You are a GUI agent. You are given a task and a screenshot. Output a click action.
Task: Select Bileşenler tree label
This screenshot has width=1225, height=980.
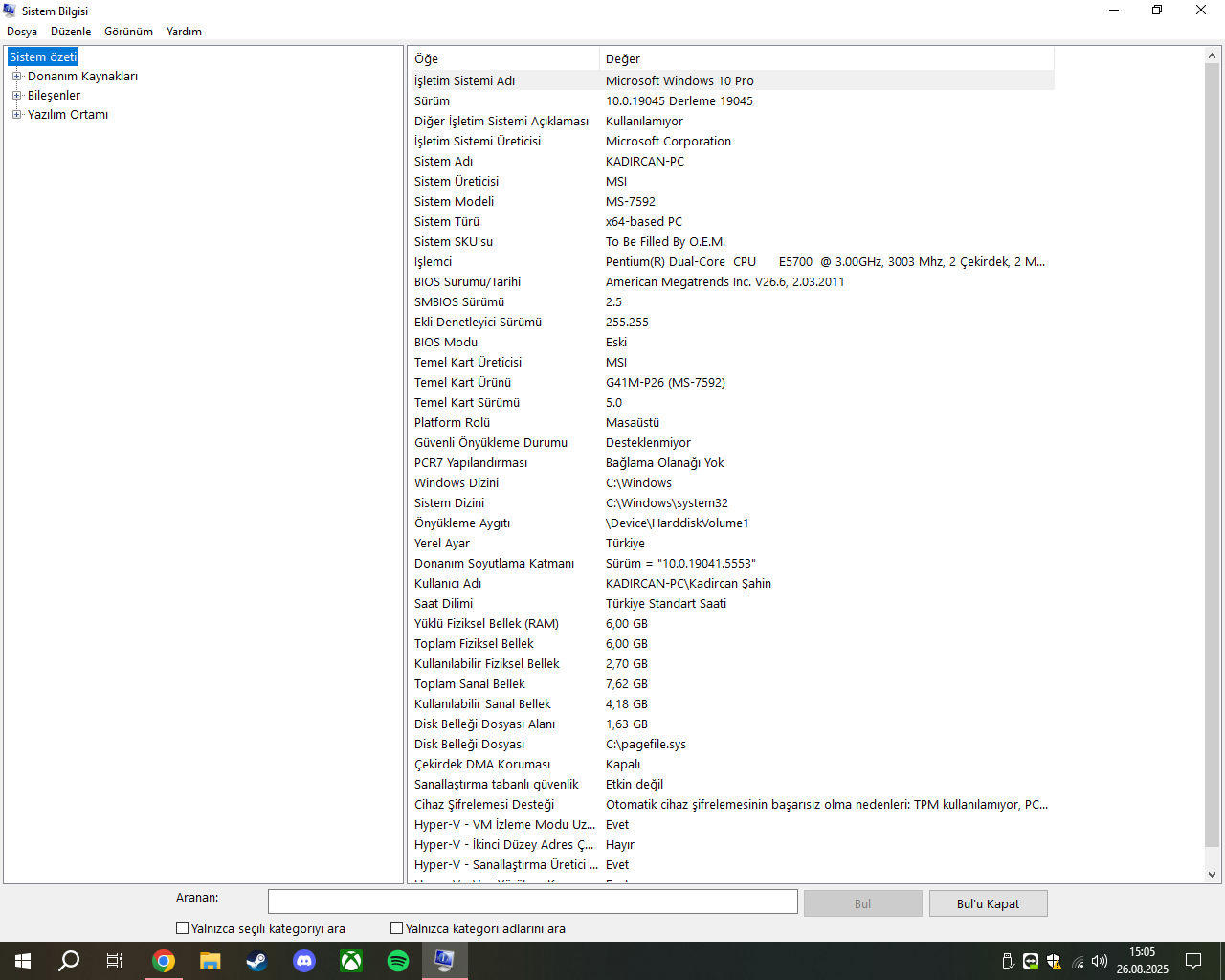[54, 96]
